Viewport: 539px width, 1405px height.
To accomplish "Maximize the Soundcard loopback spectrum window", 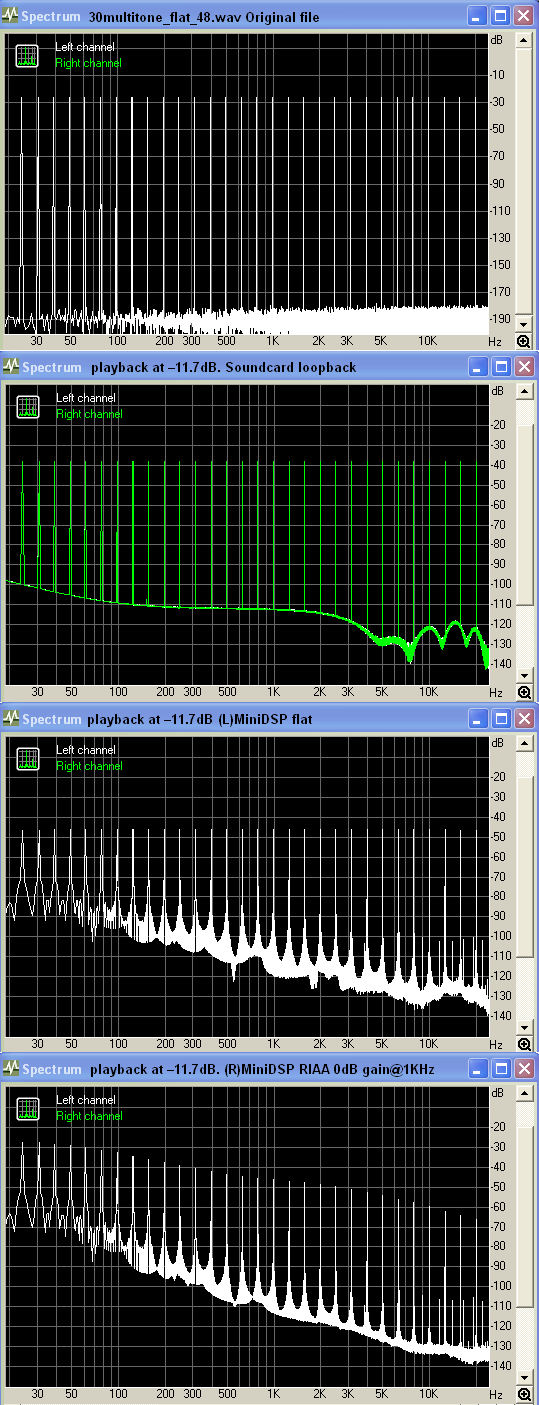I will click(x=501, y=367).
